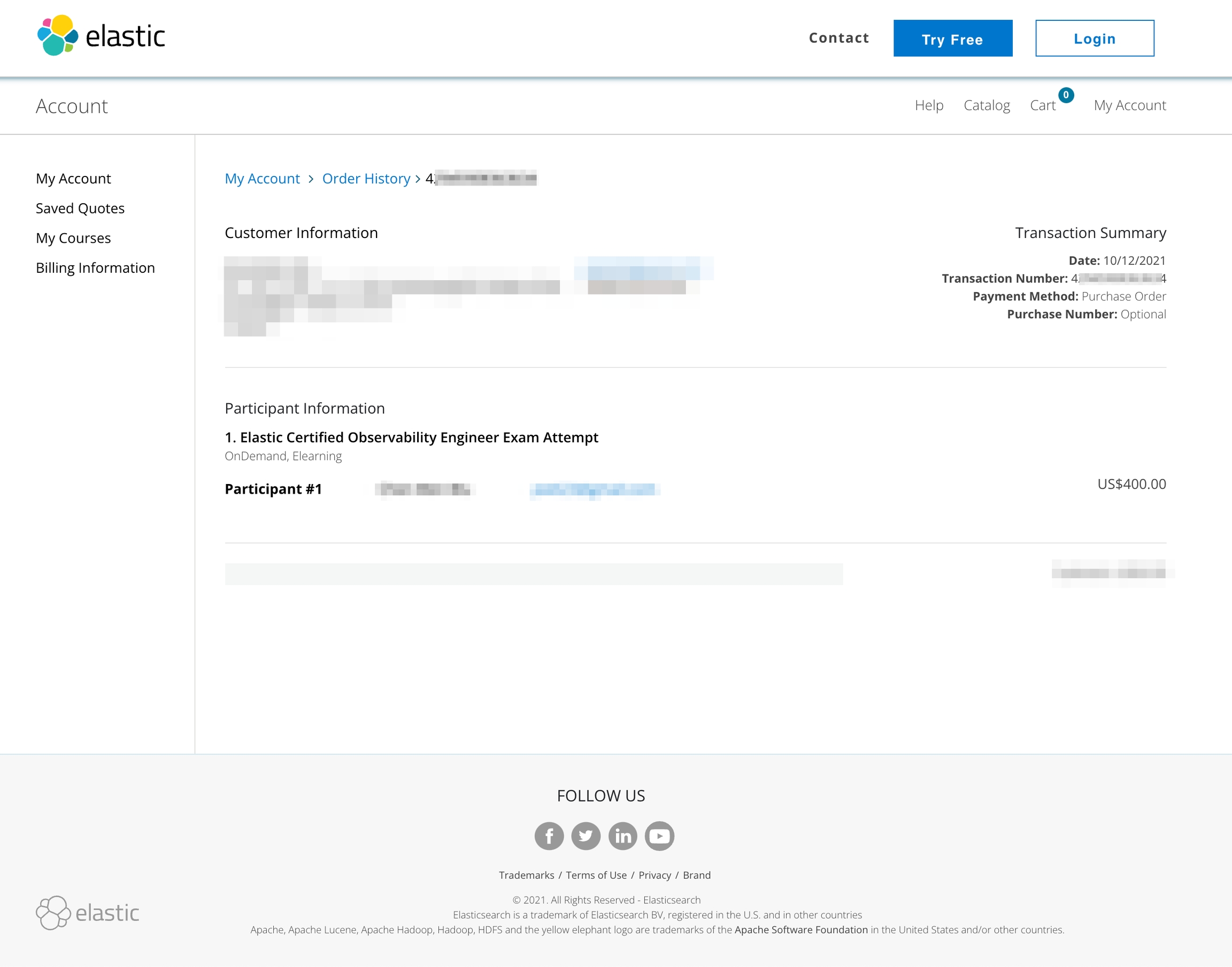Open the Contact page link
The height and width of the screenshot is (967, 1232).
tap(838, 38)
